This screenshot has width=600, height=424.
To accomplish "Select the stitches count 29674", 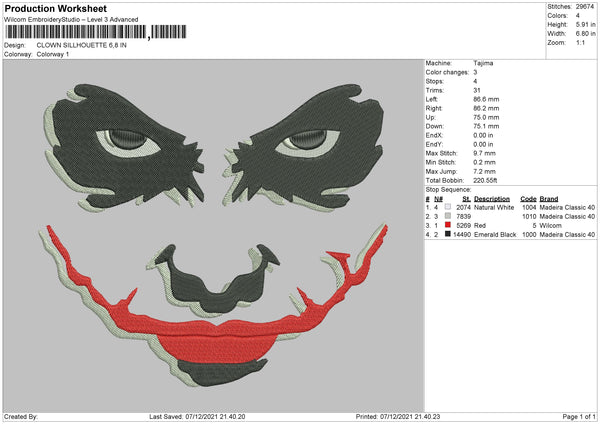I will coord(585,7).
